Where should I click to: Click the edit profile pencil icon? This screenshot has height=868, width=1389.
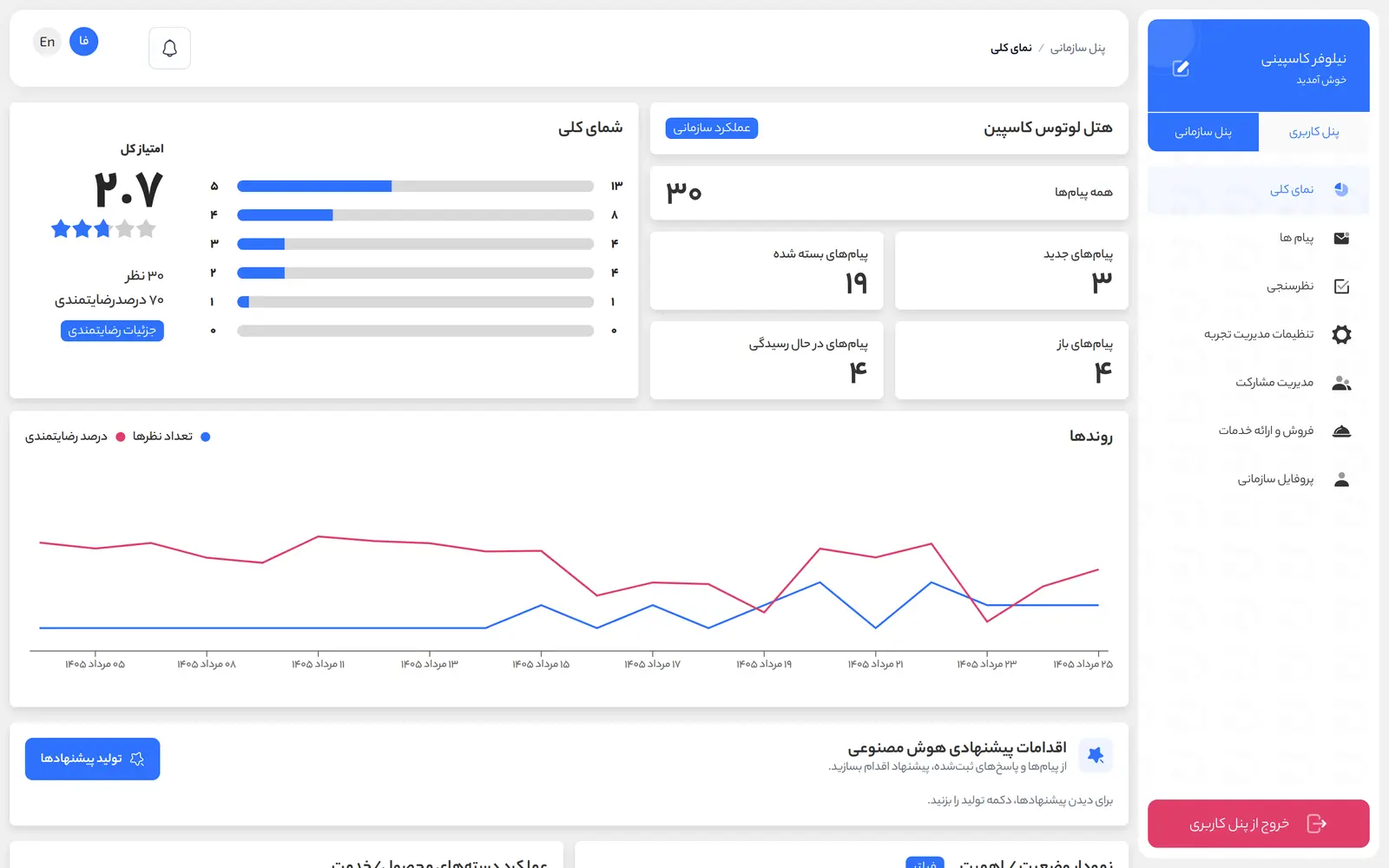[1181, 69]
